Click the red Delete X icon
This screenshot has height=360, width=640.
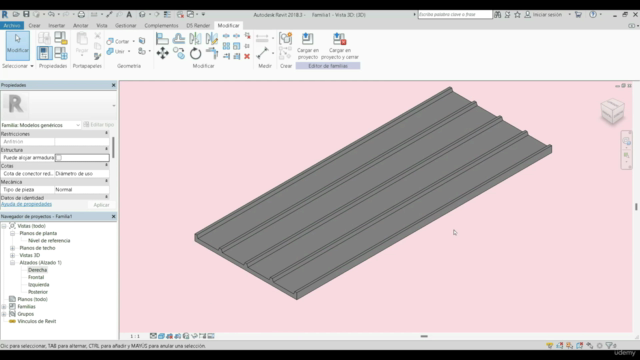247,56
